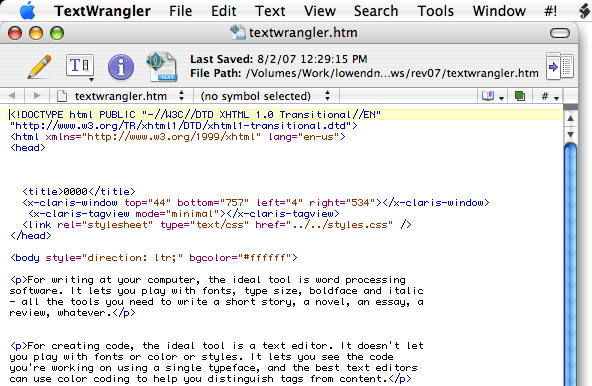Open the #! shebang menu
Image resolution: width=592 pixels, height=386 pixels.
pos(550,11)
